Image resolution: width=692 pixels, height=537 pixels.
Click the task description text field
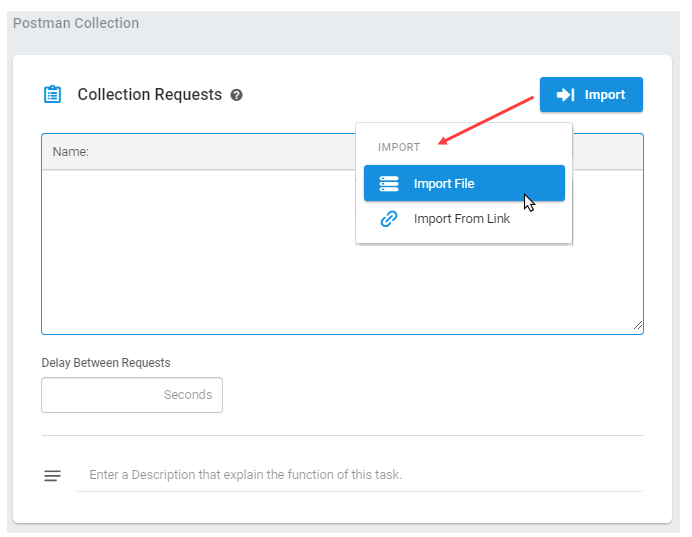tap(360, 475)
